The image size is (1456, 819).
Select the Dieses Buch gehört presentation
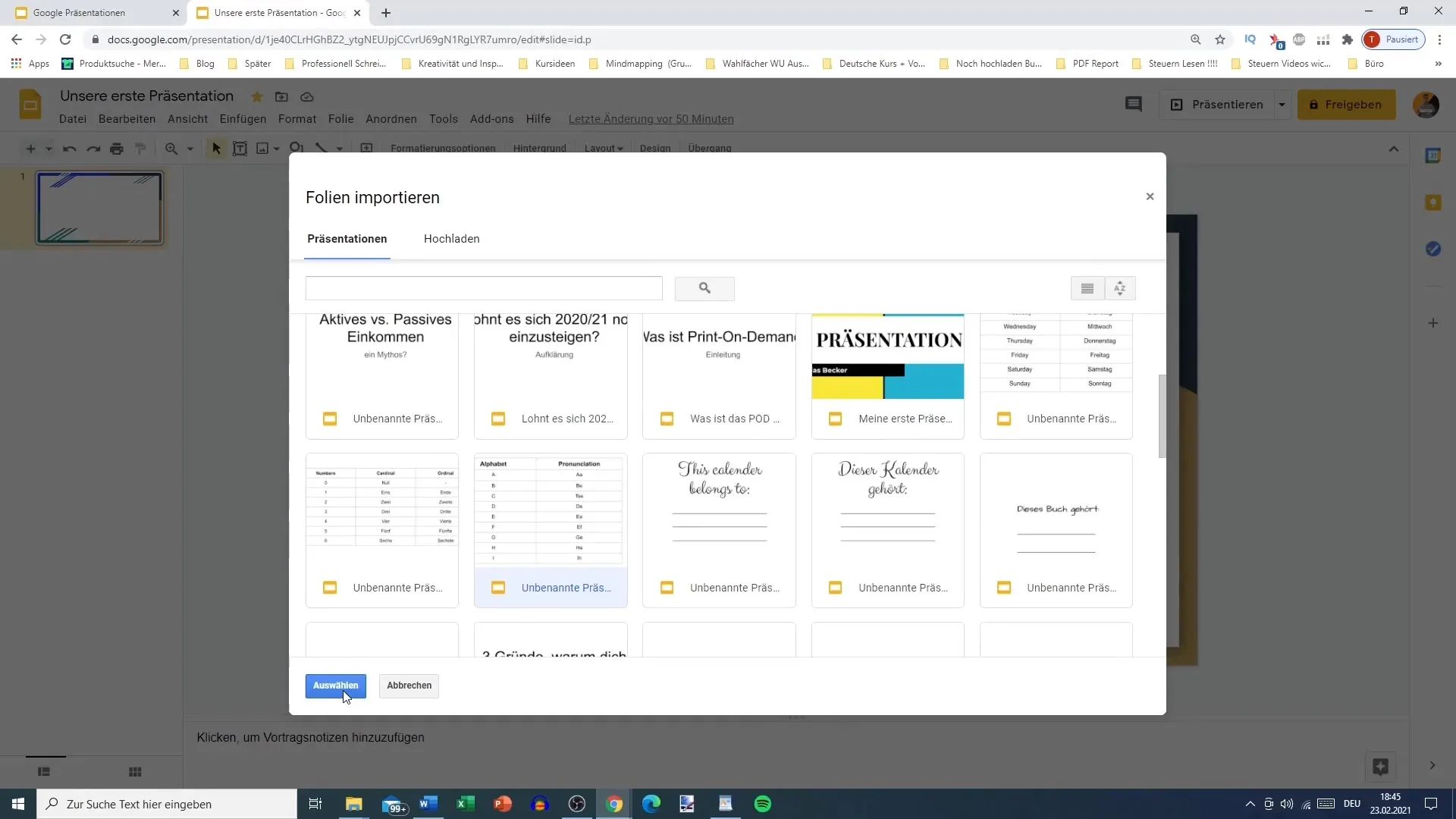coord(1056,530)
